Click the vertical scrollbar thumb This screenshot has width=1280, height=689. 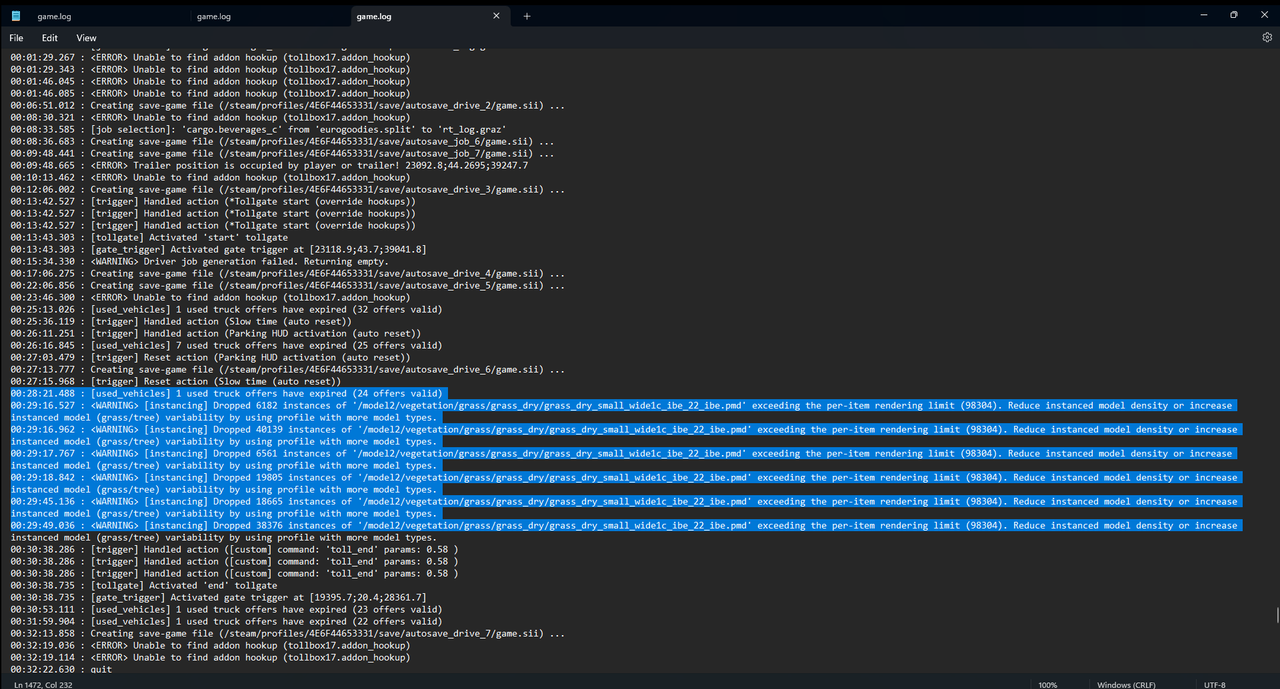(x=1276, y=615)
